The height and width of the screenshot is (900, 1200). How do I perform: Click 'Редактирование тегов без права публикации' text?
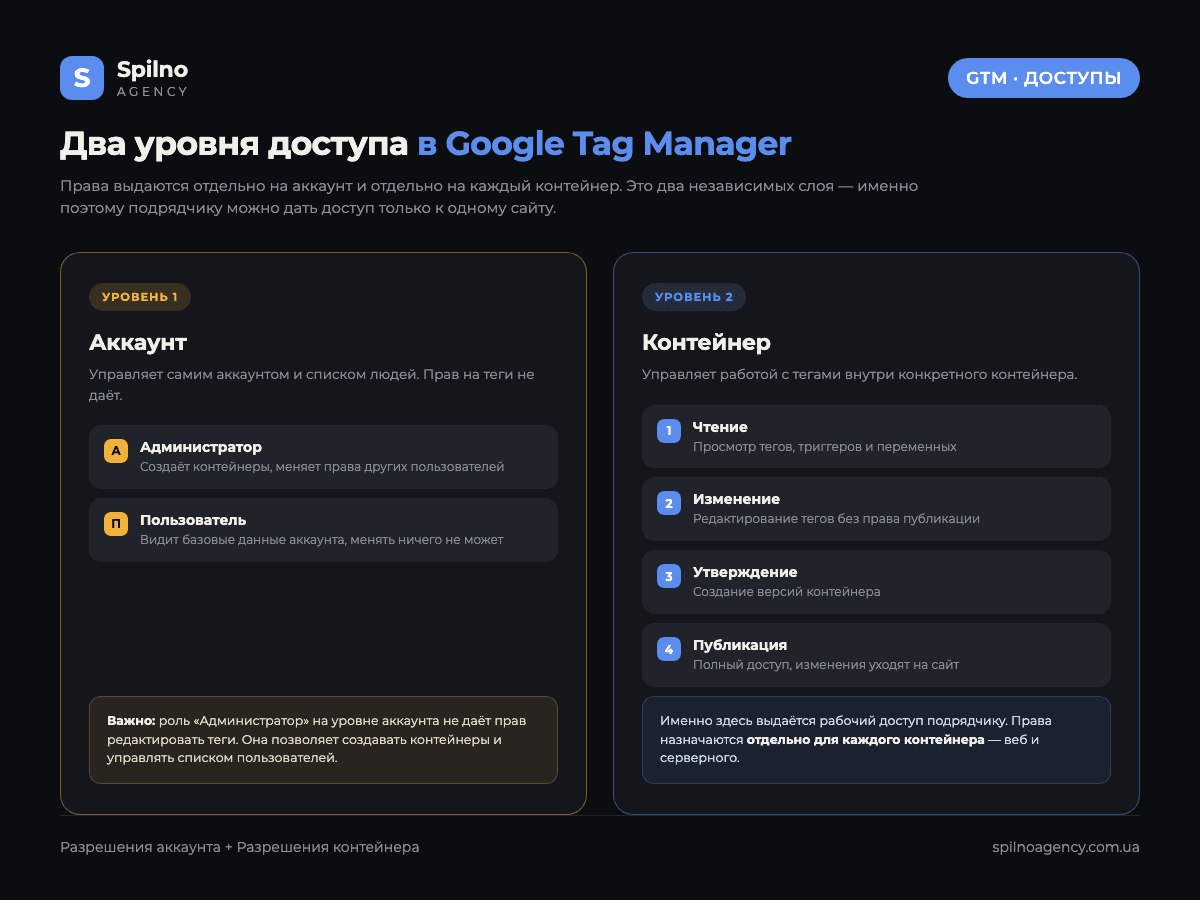(x=836, y=519)
